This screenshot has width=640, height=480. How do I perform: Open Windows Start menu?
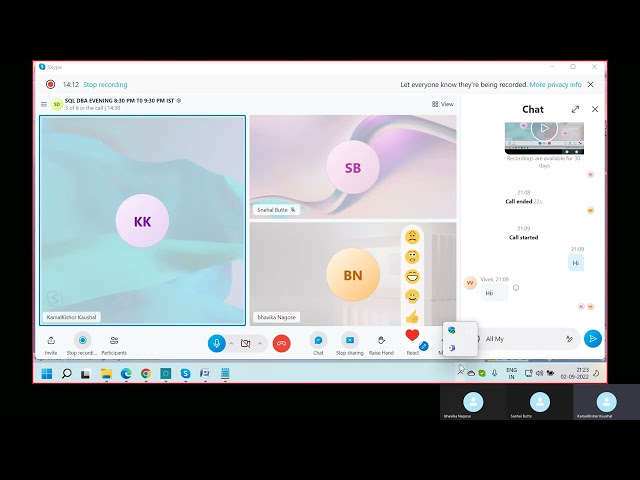(x=47, y=373)
